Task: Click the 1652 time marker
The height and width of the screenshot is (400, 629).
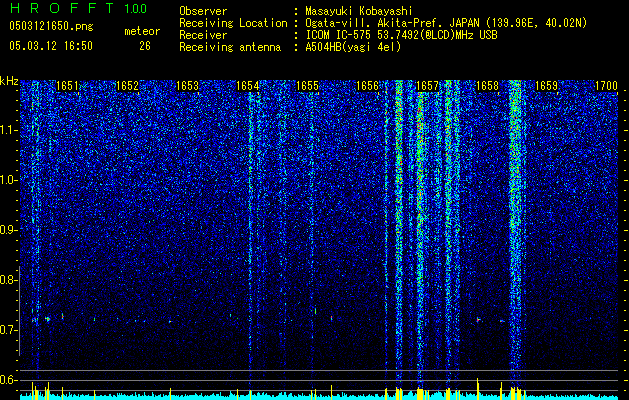Action: [x=127, y=86]
